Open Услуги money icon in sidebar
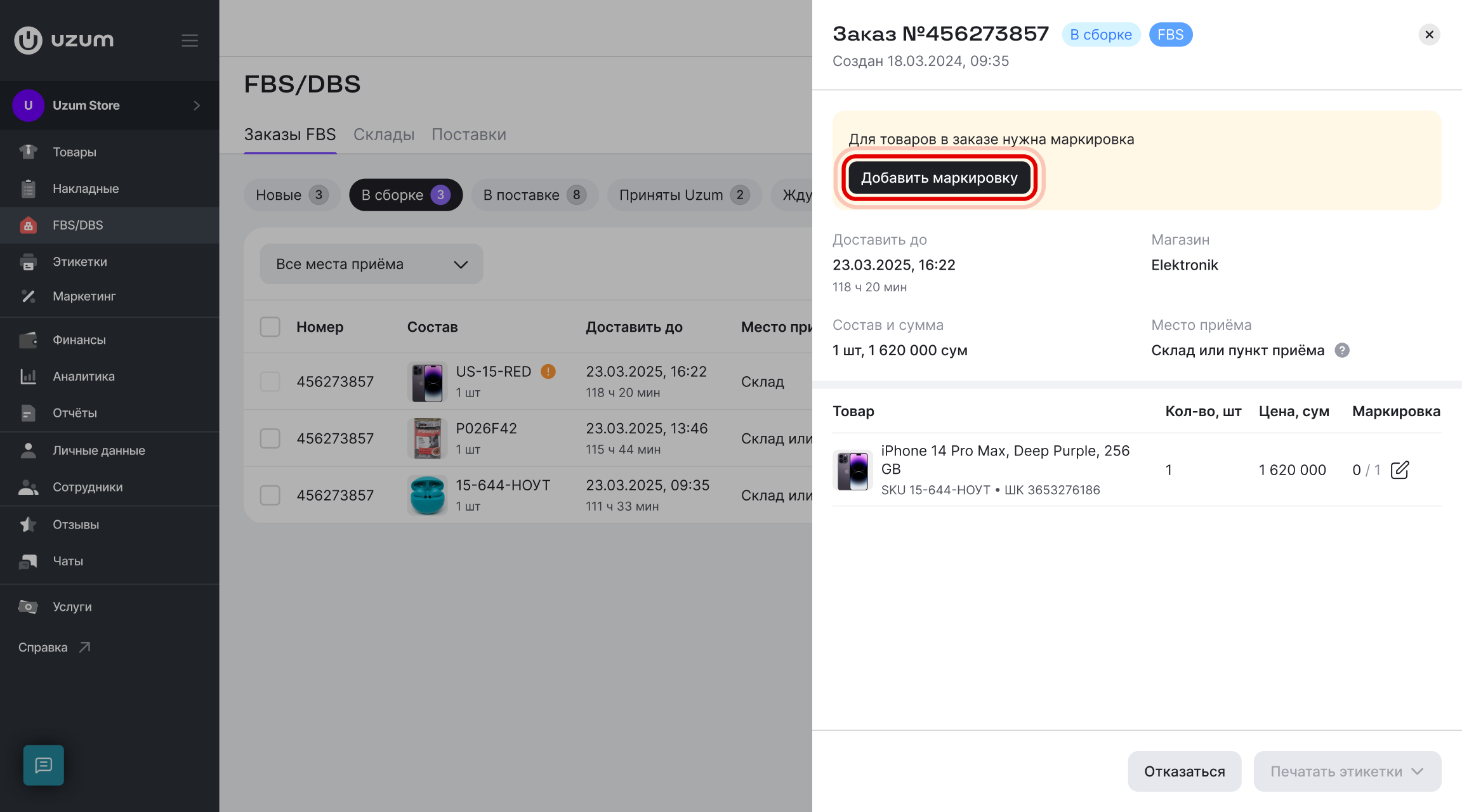The image size is (1462, 812). 28,607
